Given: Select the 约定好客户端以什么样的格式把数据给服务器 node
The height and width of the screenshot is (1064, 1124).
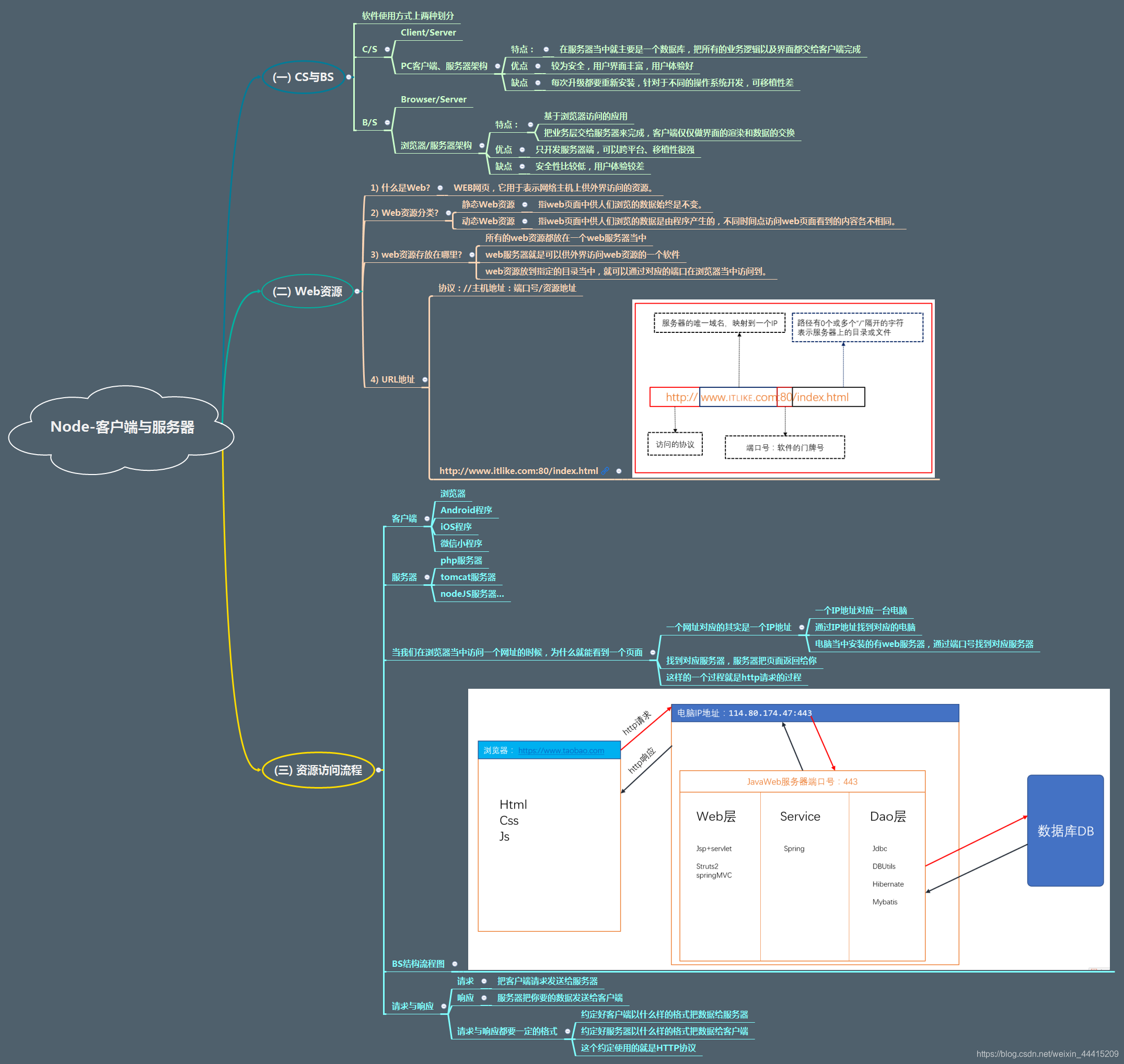Looking at the screenshot, I should (x=664, y=1015).
